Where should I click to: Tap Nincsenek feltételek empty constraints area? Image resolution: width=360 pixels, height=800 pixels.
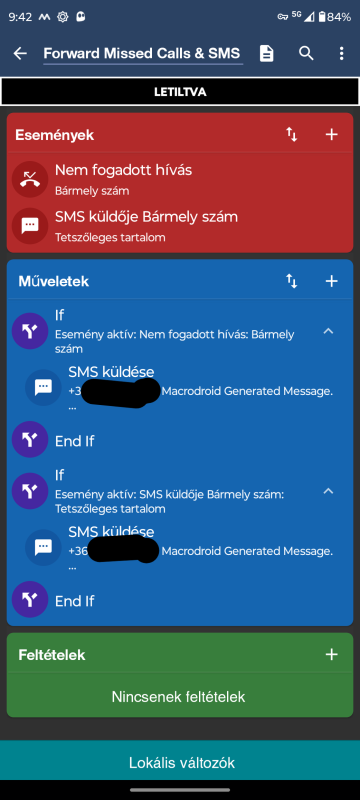[x=180, y=696]
